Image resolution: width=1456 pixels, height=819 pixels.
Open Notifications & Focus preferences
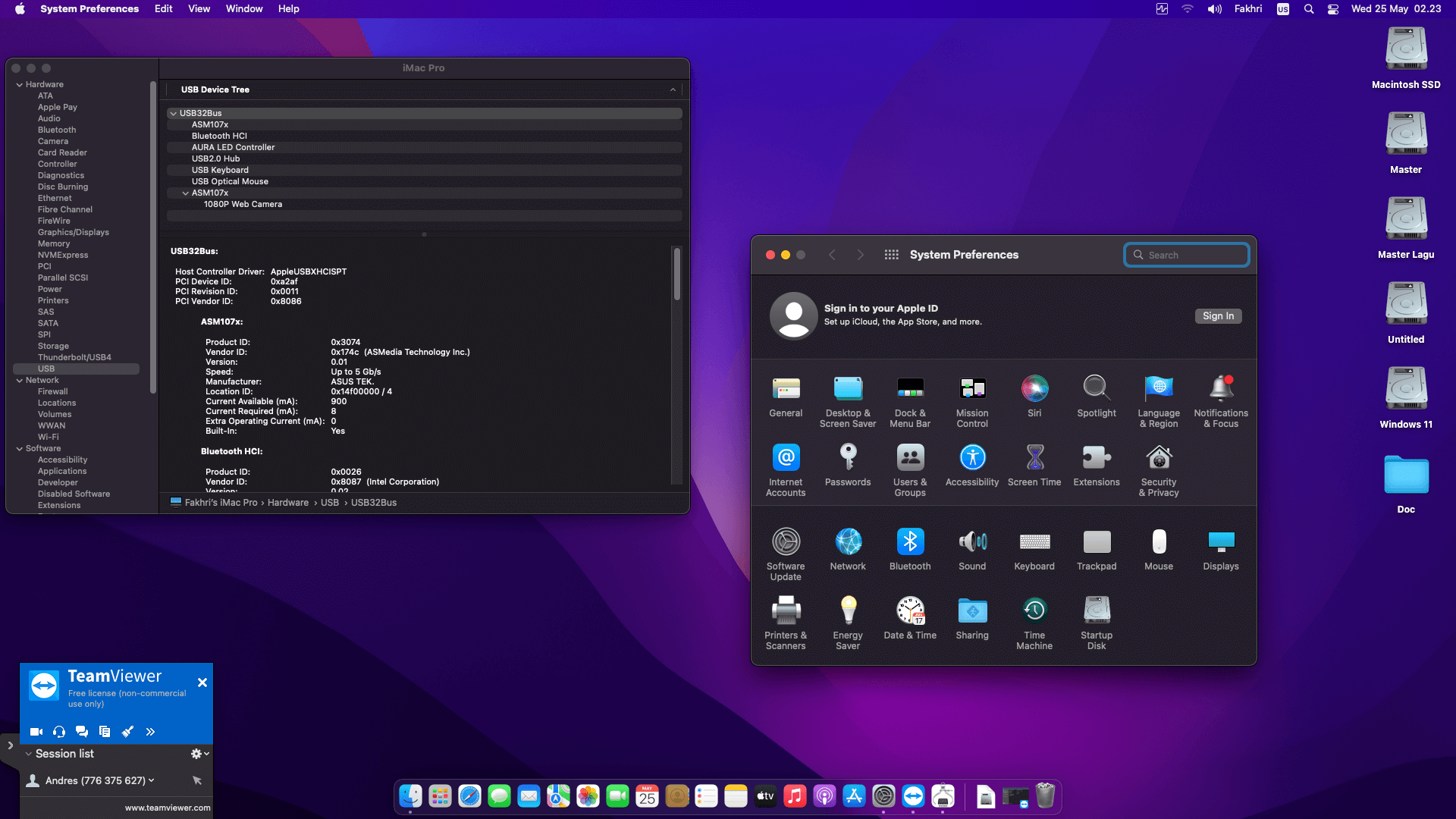pos(1221,402)
